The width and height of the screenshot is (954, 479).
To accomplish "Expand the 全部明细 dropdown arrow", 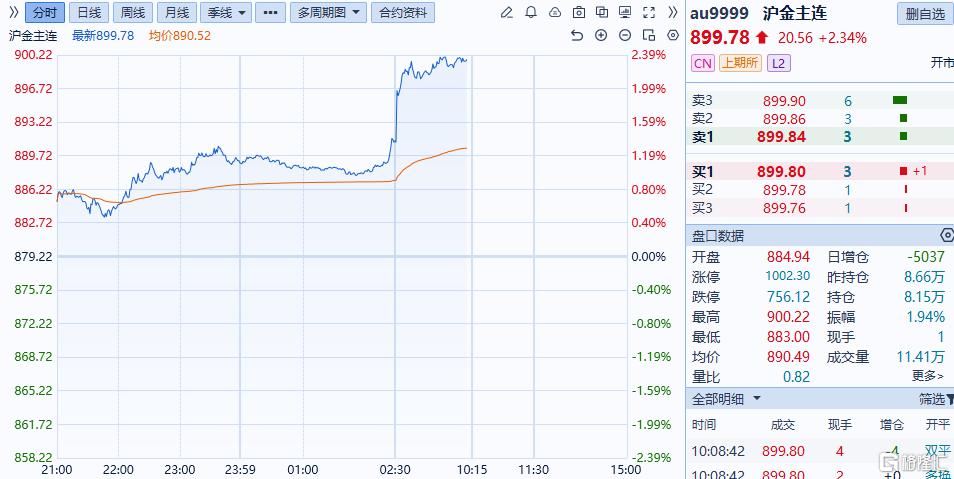I will (x=757, y=399).
